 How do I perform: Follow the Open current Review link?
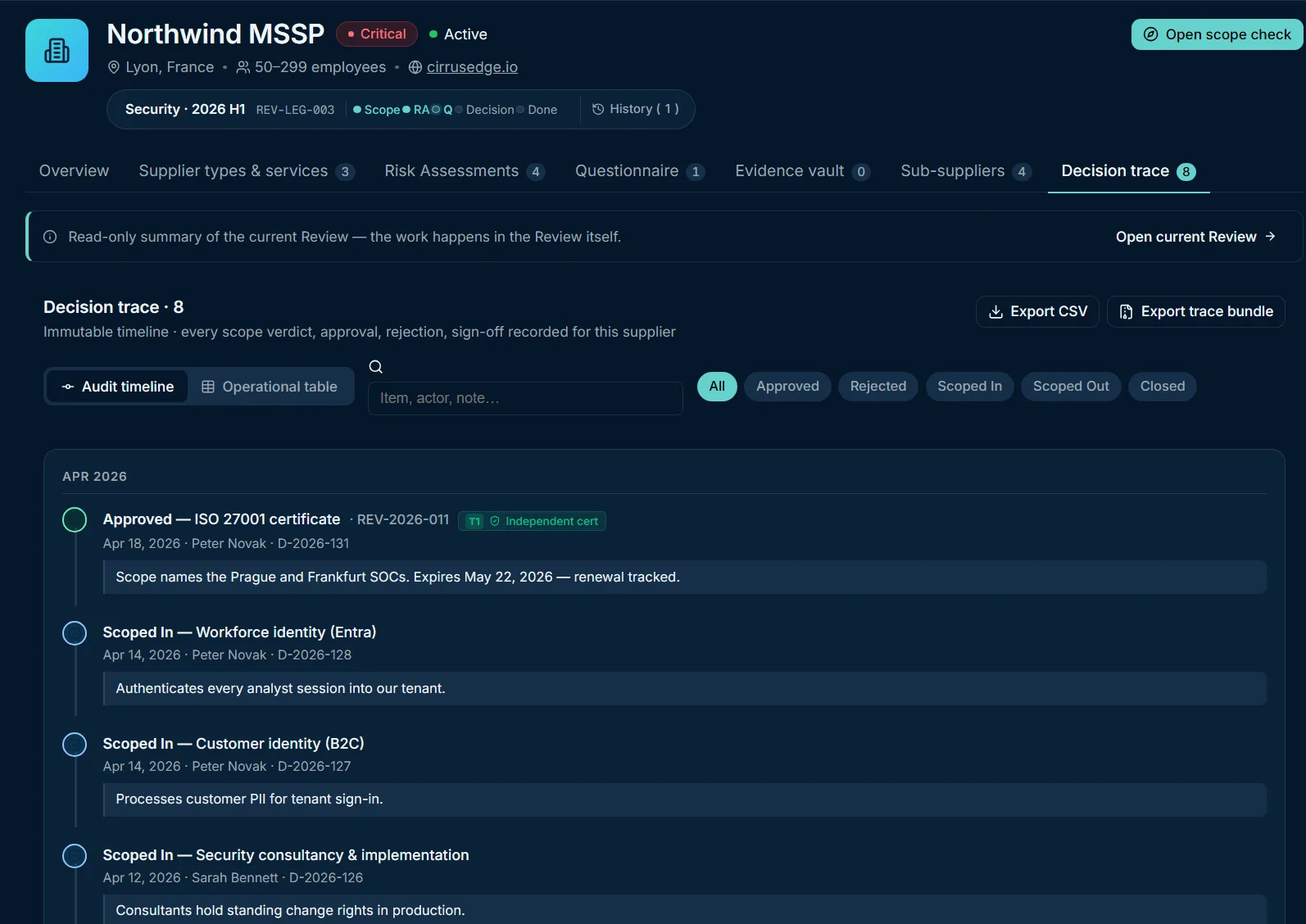click(1195, 237)
